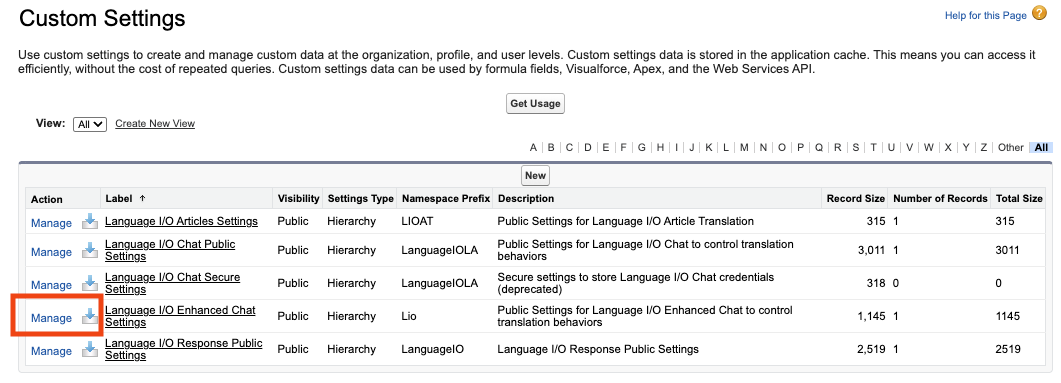Click the Record Size column header
The width and height of the screenshot is (1061, 383).
tap(855, 199)
